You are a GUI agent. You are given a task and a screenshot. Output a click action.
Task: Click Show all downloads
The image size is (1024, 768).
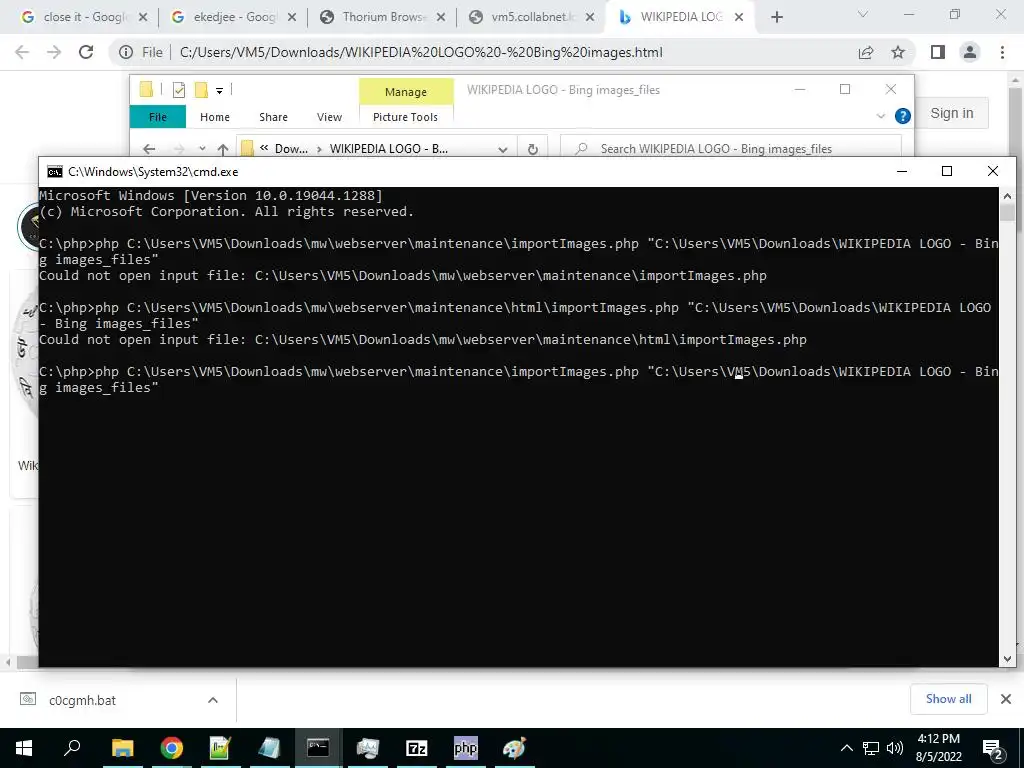(x=948, y=699)
